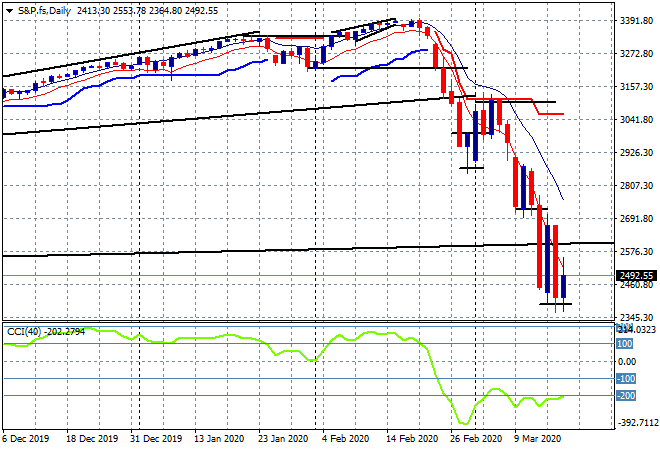Click the 31 Dec 2019 date label
The height and width of the screenshot is (450, 660).
pos(156,439)
